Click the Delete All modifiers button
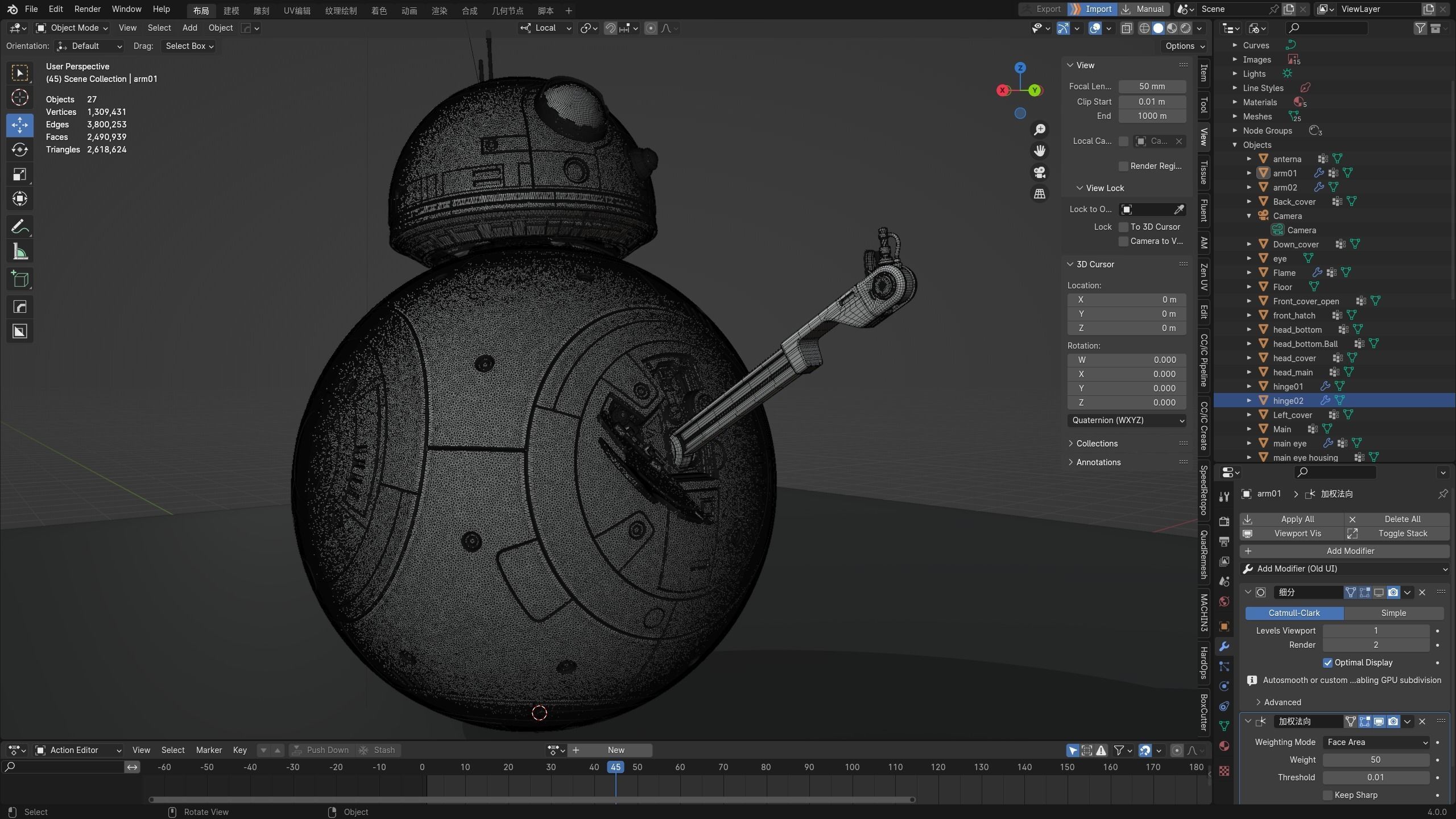This screenshot has height=819, width=1456. (x=1397, y=519)
